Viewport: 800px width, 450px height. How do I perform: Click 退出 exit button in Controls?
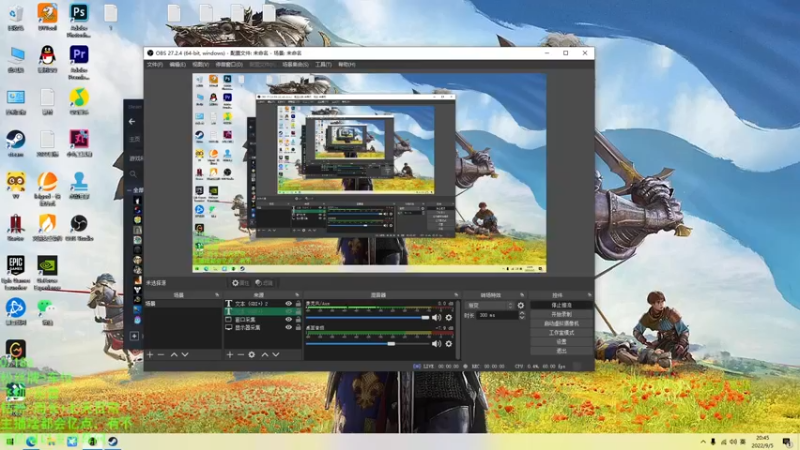click(x=561, y=351)
